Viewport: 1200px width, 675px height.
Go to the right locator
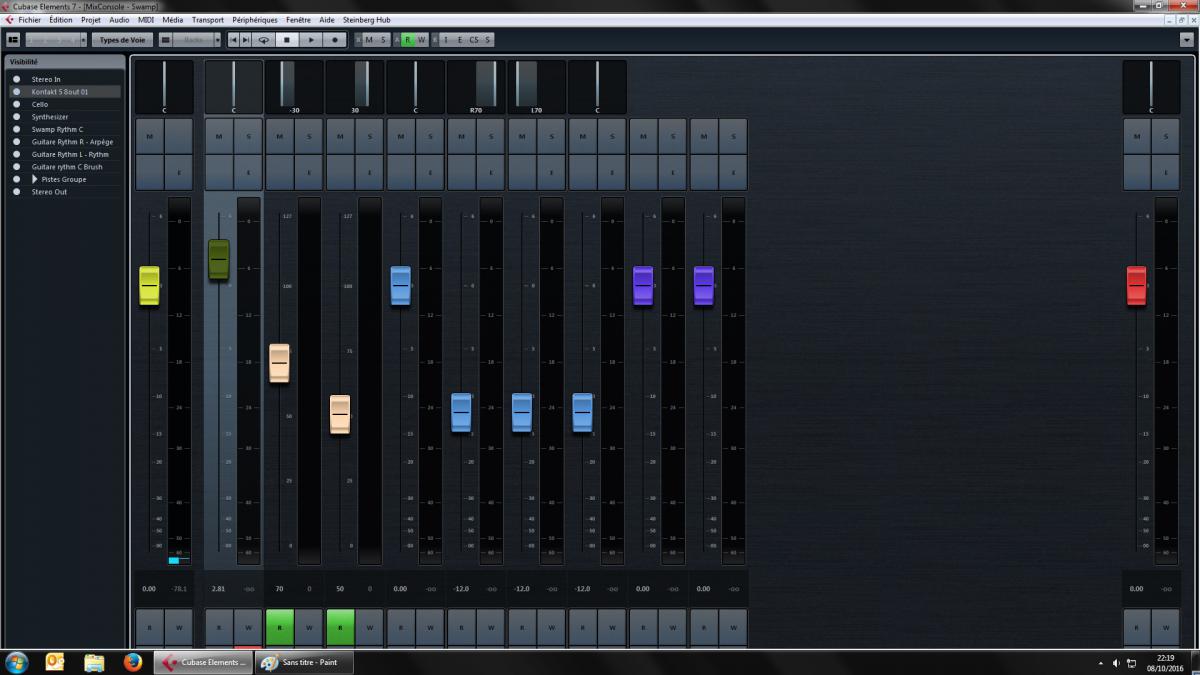tap(246, 40)
